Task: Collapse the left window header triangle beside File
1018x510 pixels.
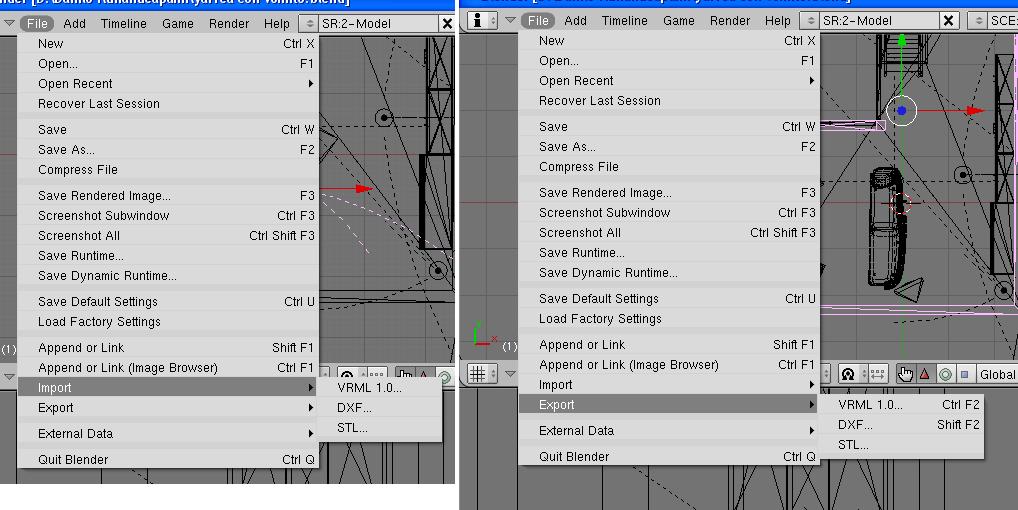Action: coord(9,24)
